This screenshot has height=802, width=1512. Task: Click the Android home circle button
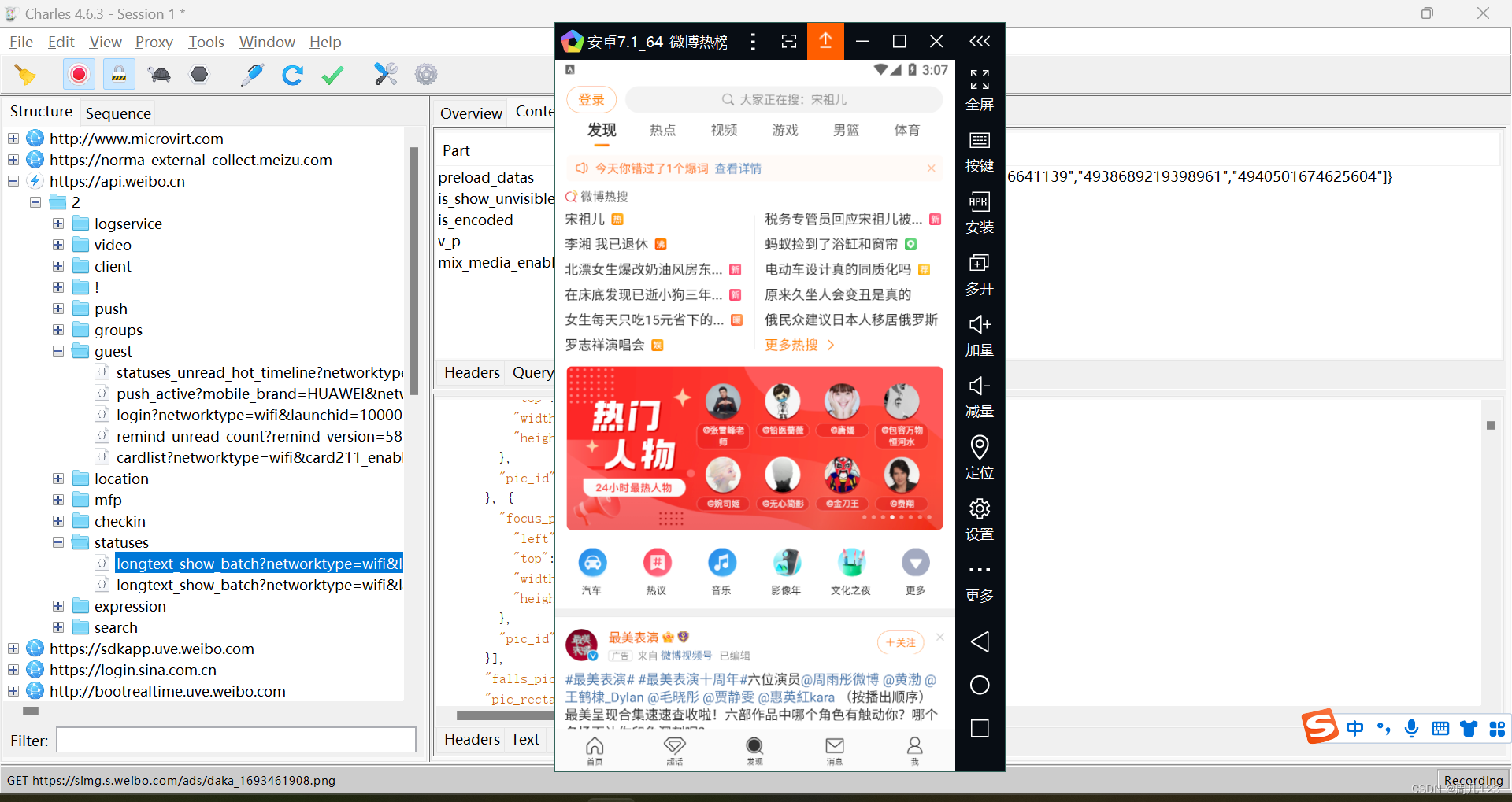coord(980,686)
